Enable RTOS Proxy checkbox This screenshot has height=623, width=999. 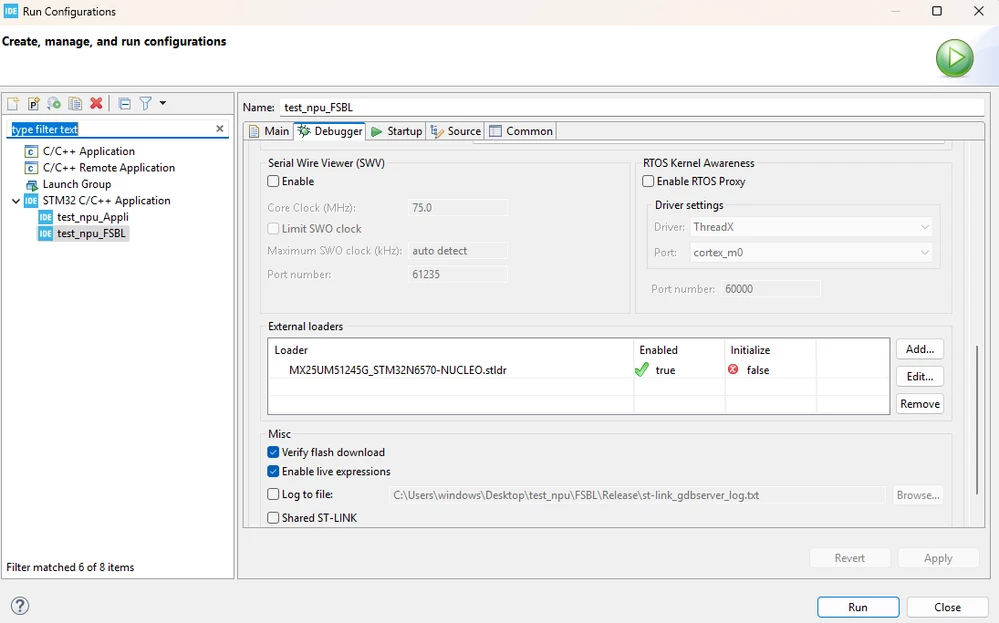tap(648, 182)
